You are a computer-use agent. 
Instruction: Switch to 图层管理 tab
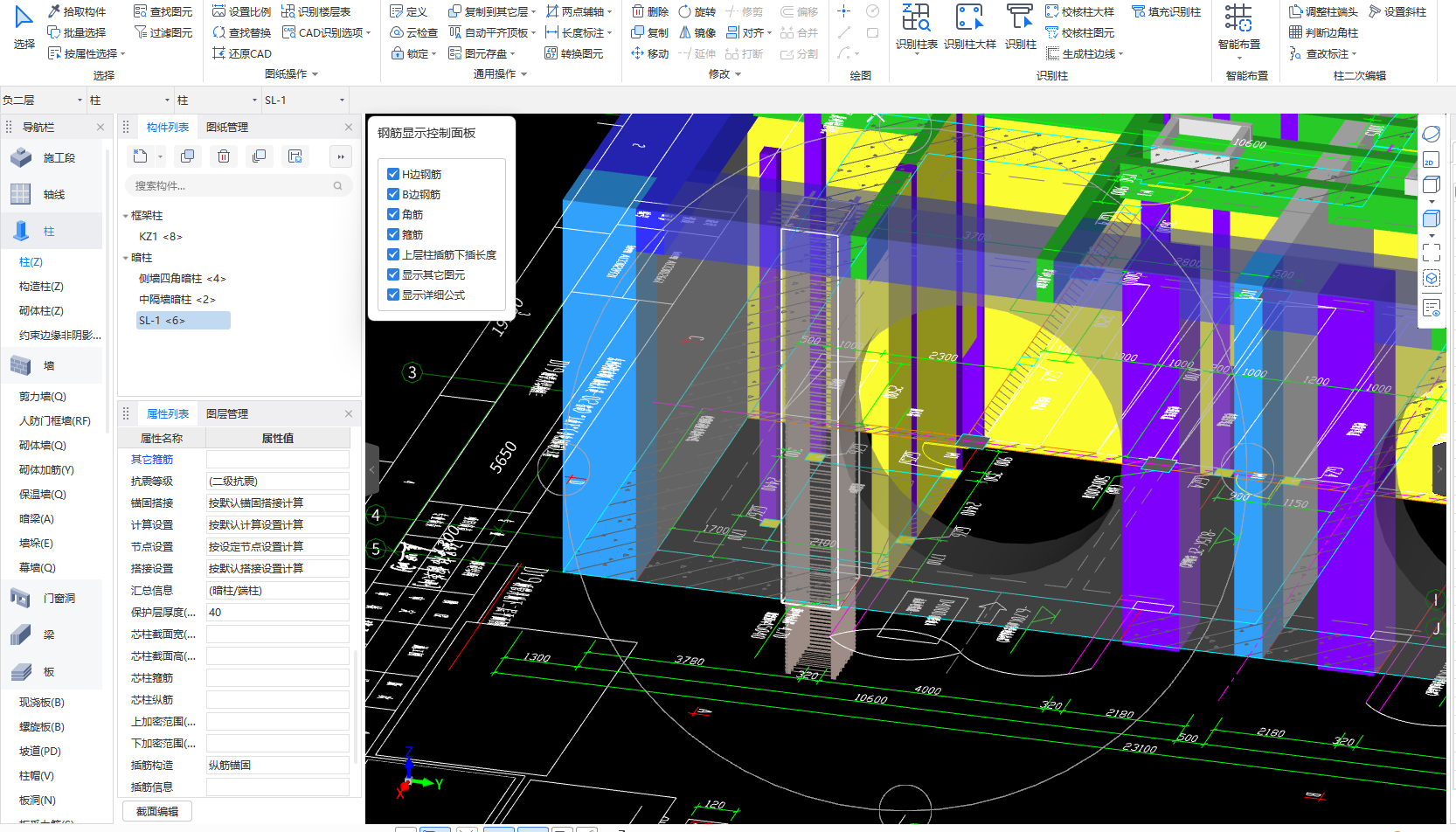[227, 414]
